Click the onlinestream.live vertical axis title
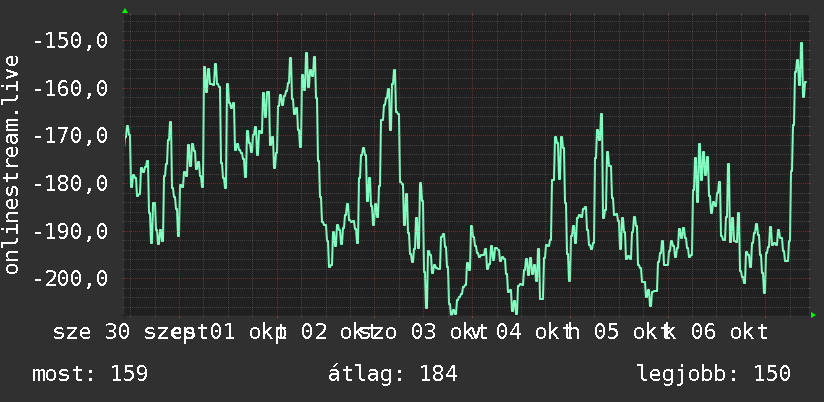Screen dimensions: 824x402 click(11, 164)
